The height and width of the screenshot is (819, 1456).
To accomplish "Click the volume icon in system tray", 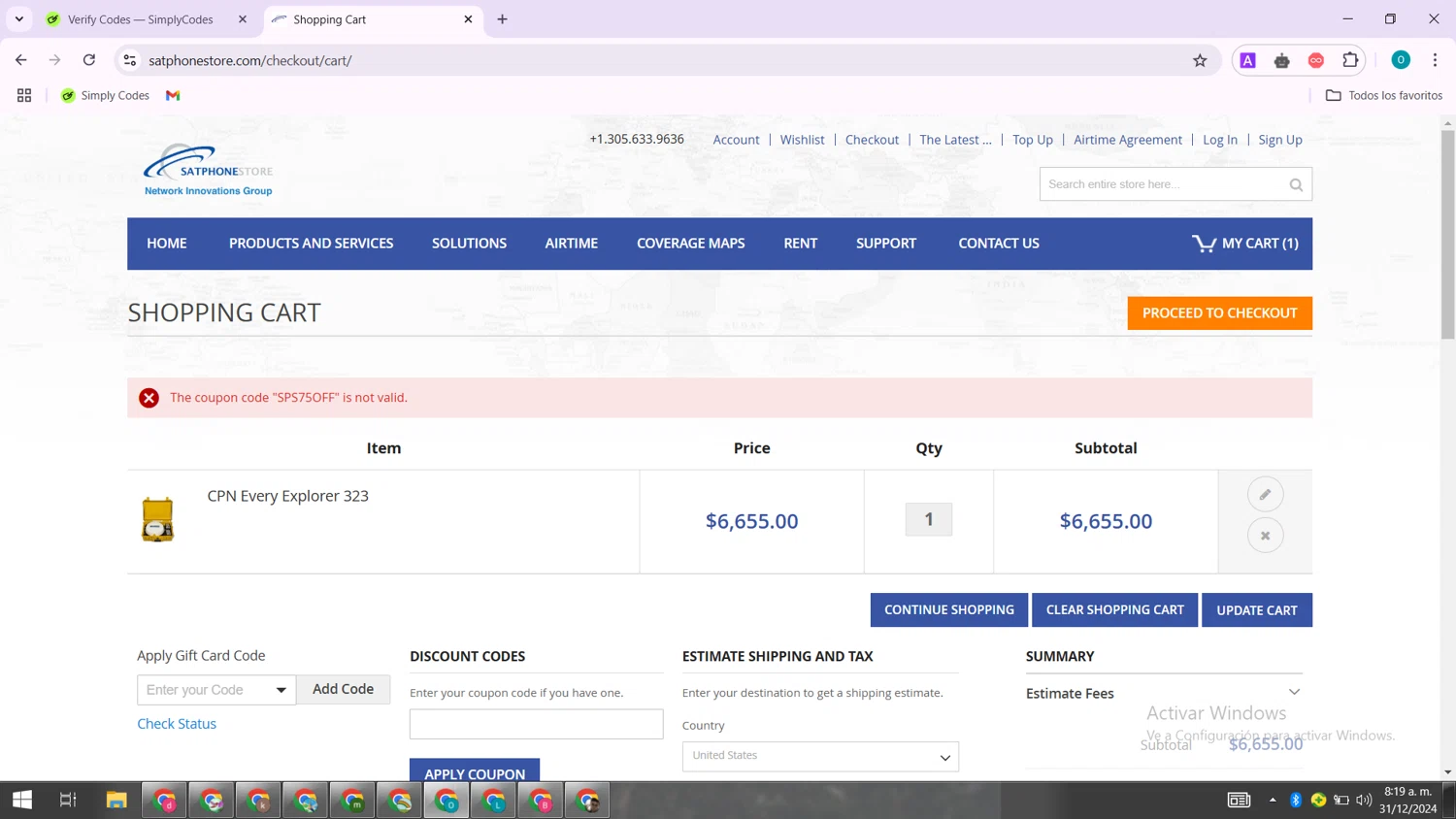I will 1364,800.
